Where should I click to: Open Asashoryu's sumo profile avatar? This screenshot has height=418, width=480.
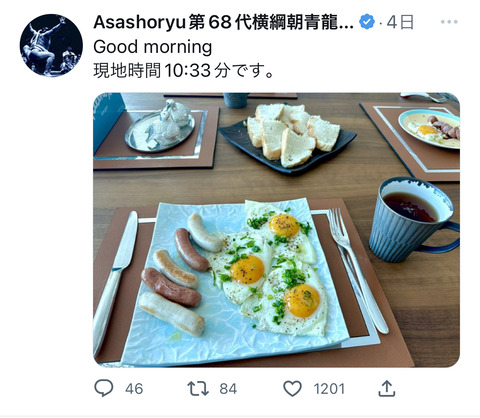(x=51, y=45)
